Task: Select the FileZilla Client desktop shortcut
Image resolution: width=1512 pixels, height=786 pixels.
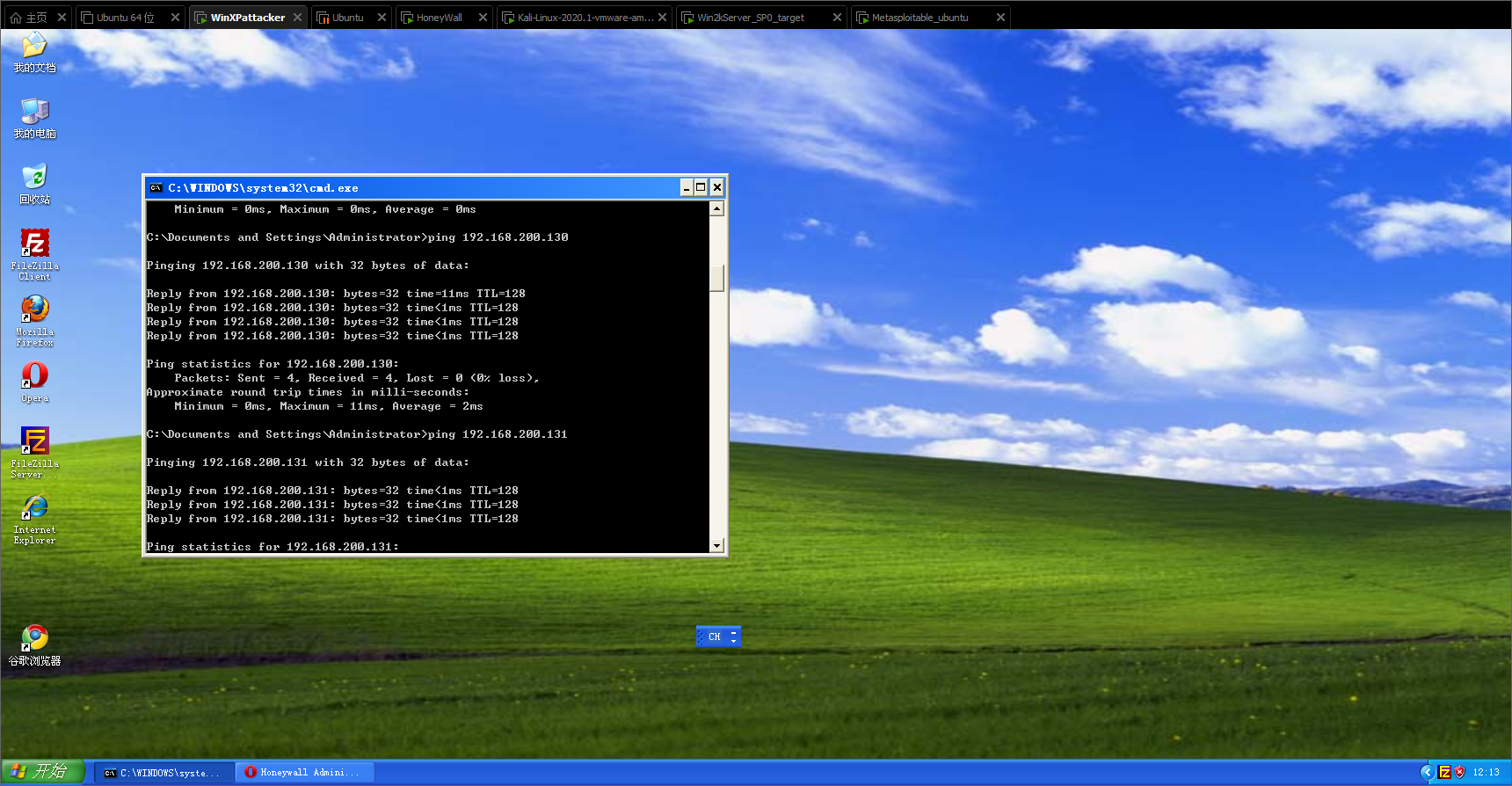Action: 34,254
